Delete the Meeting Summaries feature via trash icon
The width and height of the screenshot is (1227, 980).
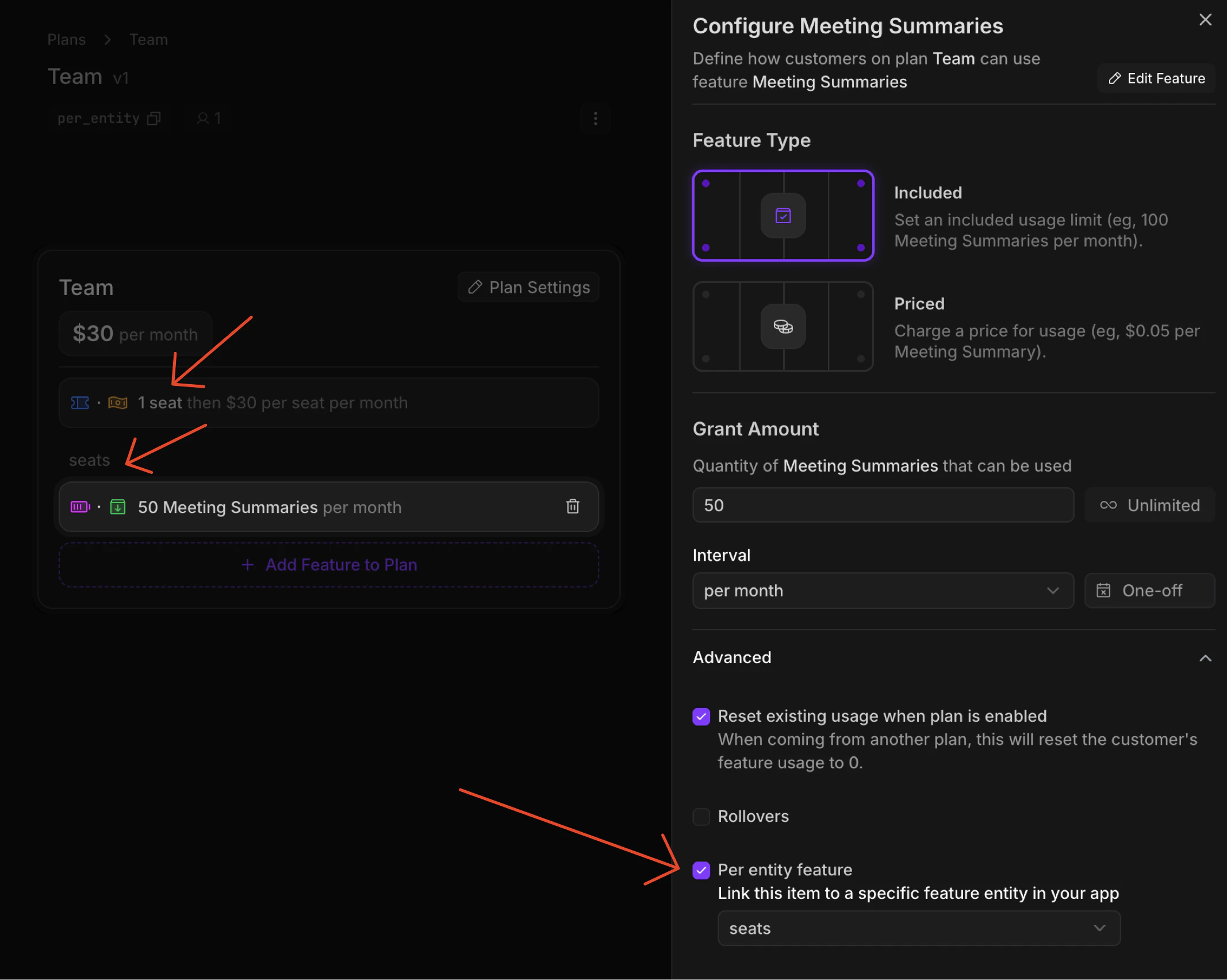[572, 506]
